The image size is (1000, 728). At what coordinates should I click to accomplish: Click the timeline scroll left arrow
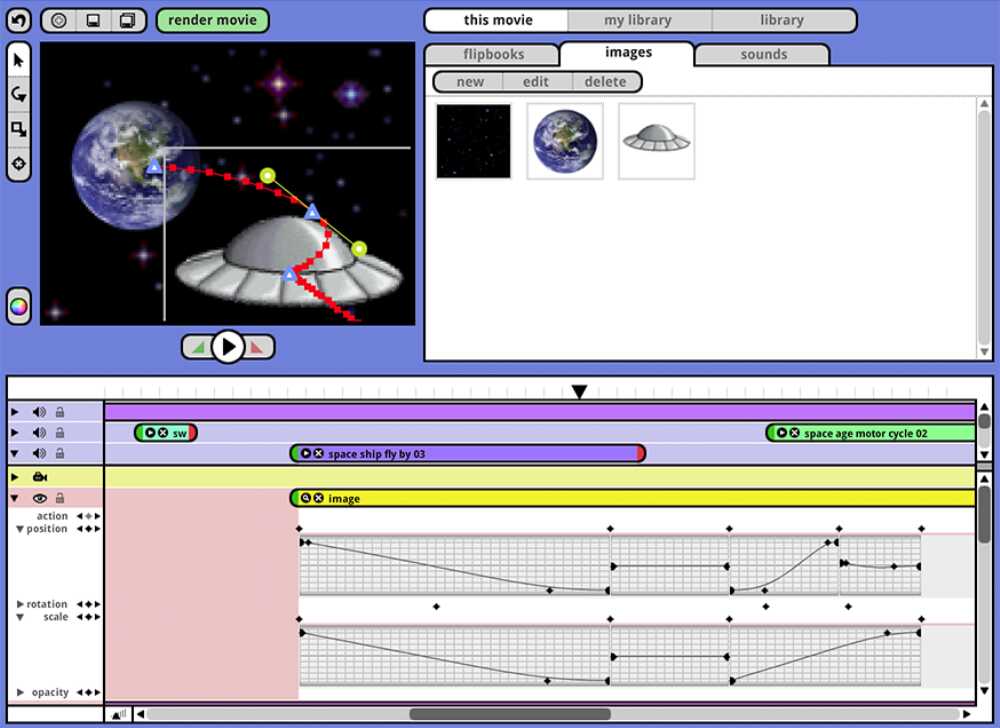[x=140, y=714]
